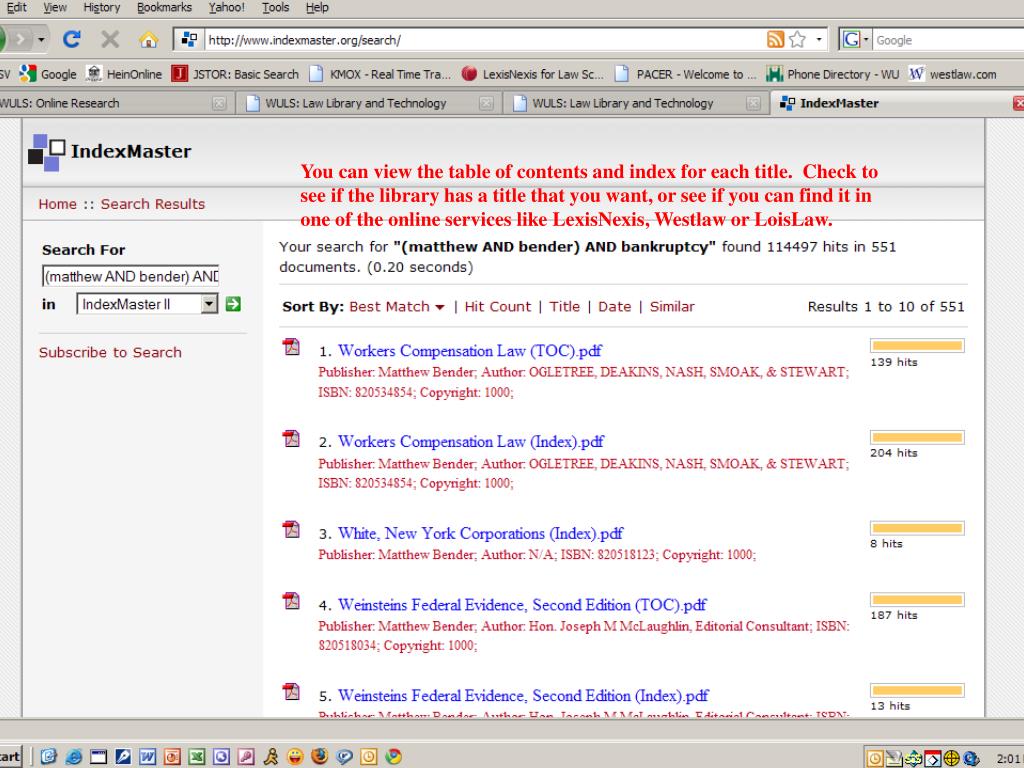Viewport: 1024px width, 768px height.
Task: Click Subscribe to Search link
Action: pos(110,353)
